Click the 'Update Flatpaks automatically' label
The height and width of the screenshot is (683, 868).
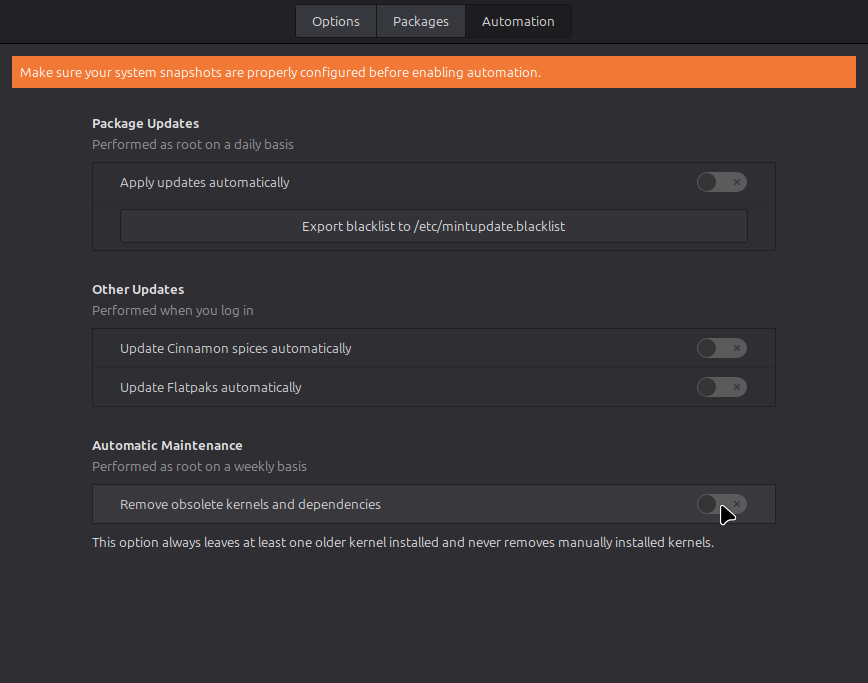[x=211, y=387]
